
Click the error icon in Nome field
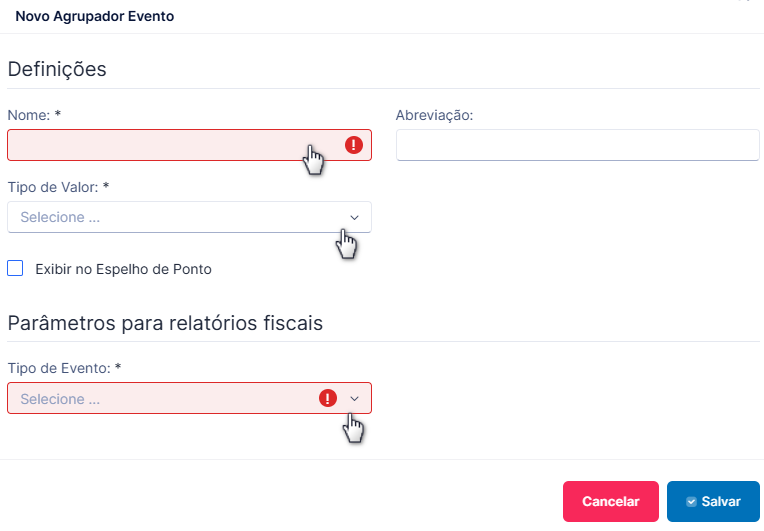click(x=354, y=145)
